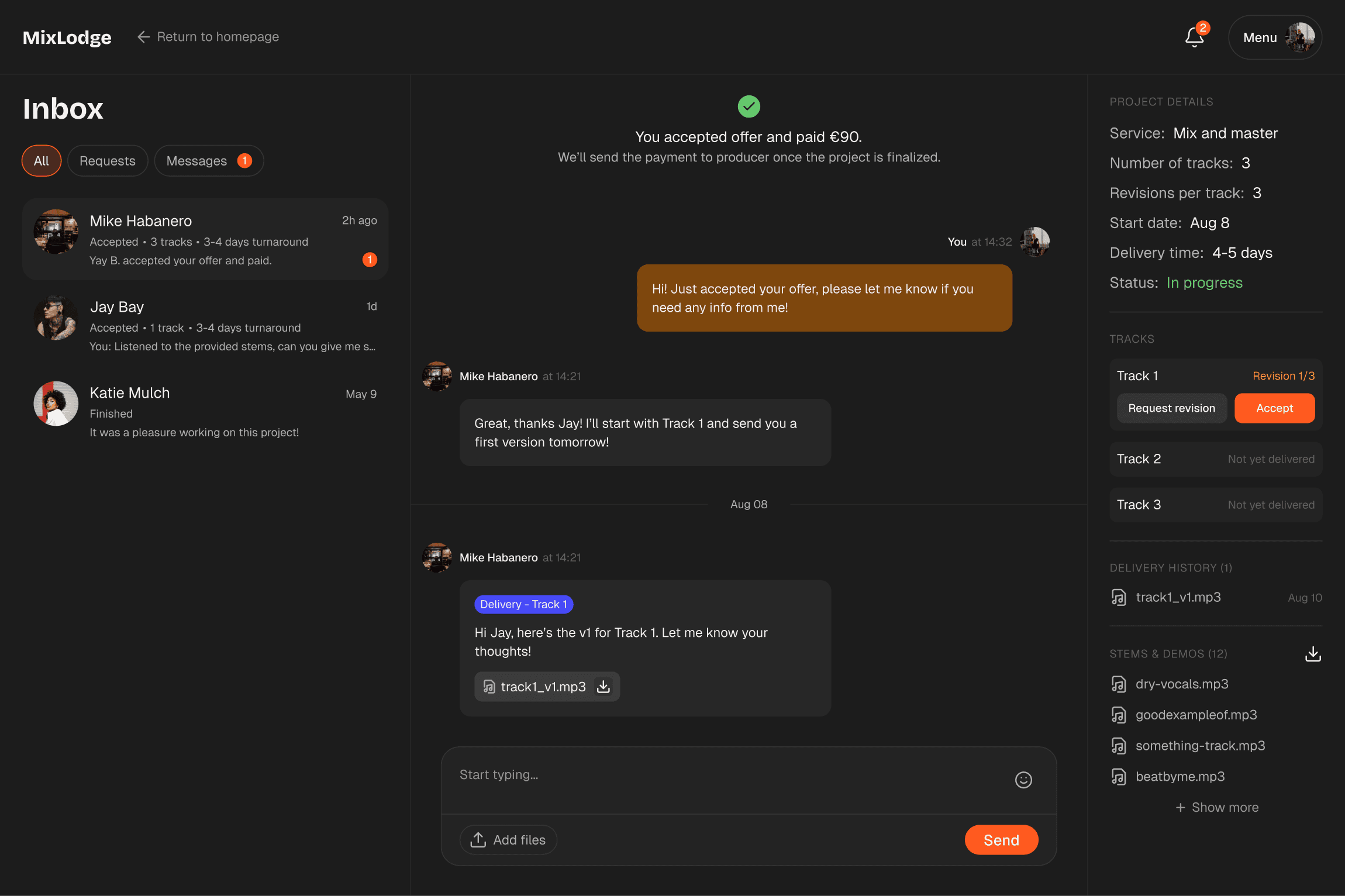Download all stems and demos

[x=1313, y=654]
